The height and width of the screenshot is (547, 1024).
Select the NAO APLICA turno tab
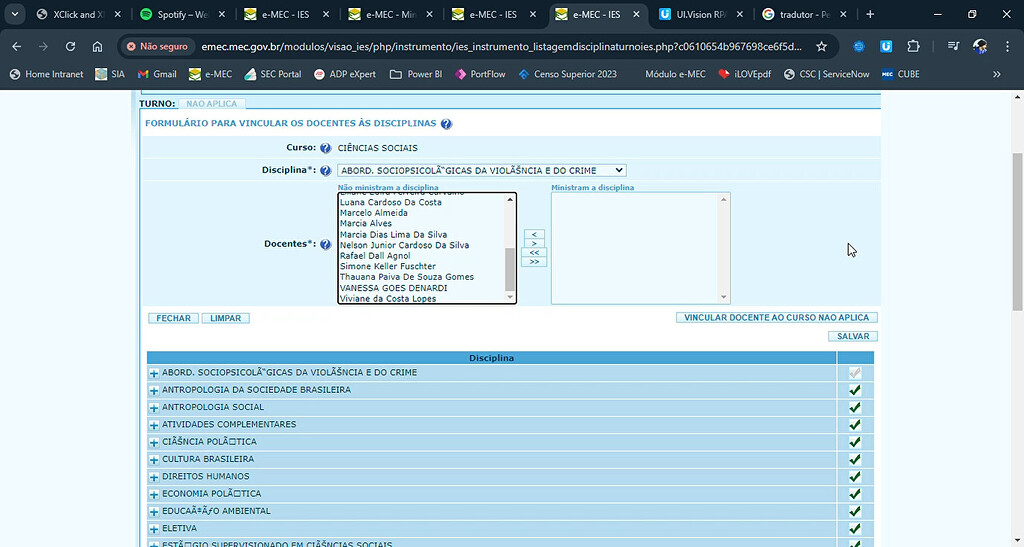(x=212, y=104)
